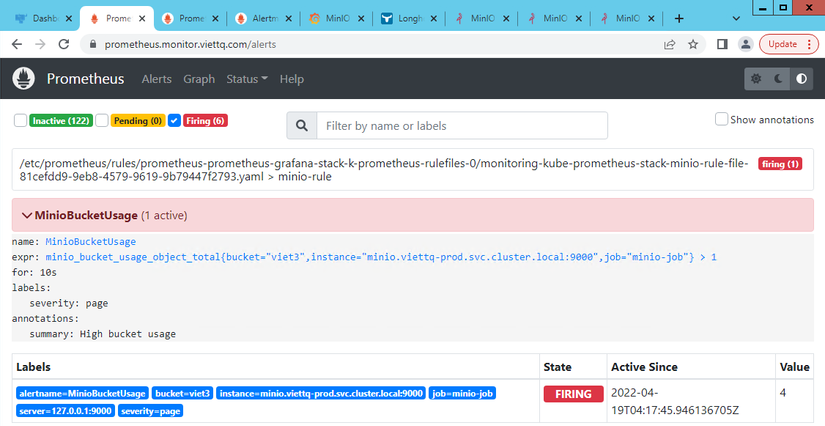Reload the page with browser refresh icon
This screenshot has width=825, height=426.
pyautogui.click(x=64, y=44)
